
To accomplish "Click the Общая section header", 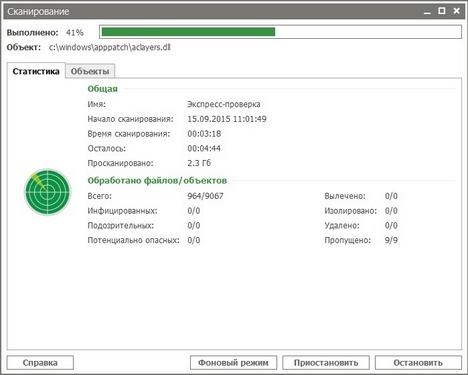I will coord(102,89).
